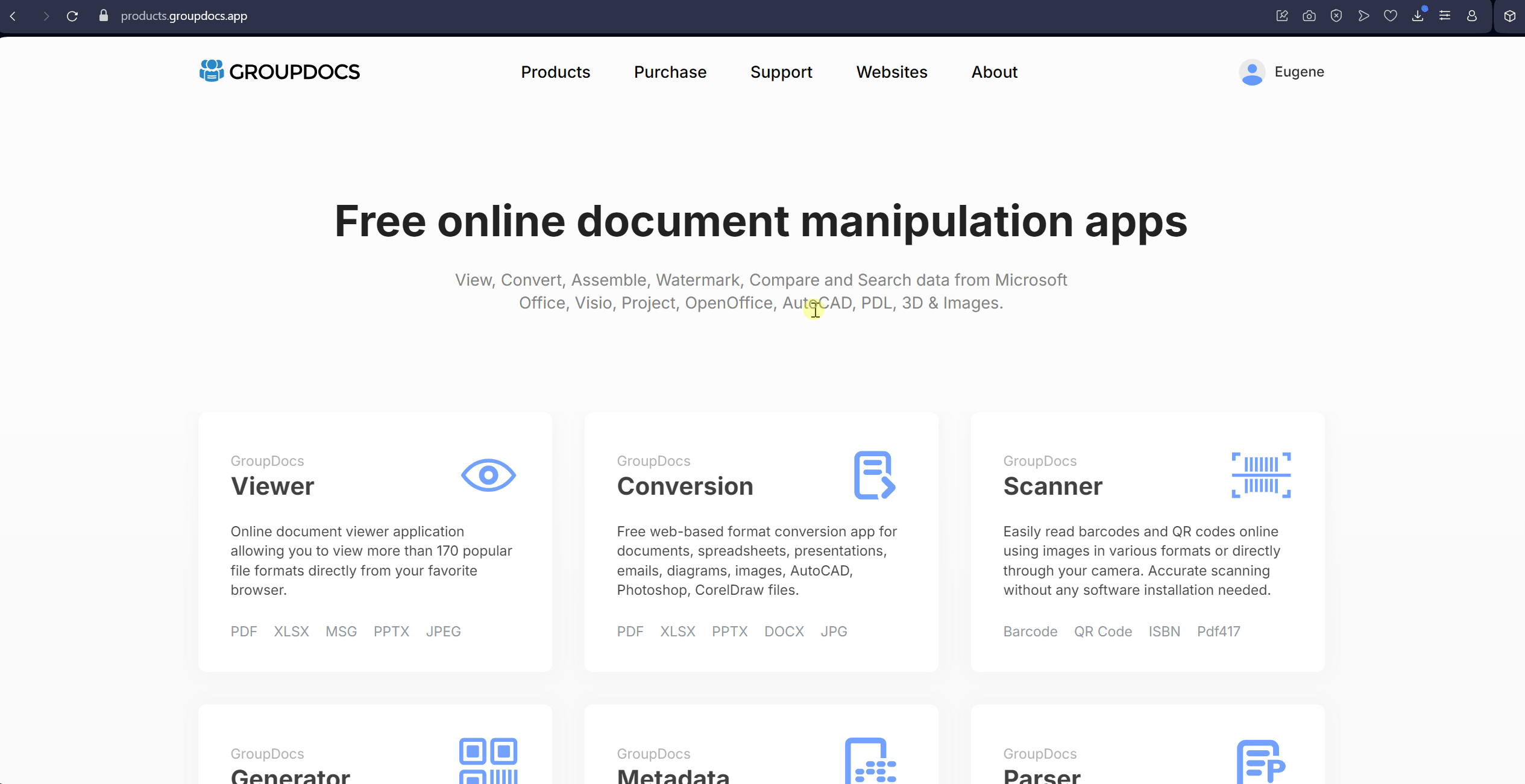Click Barcode tag in Scanner card
The width and height of the screenshot is (1525, 784).
click(1030, 632)
